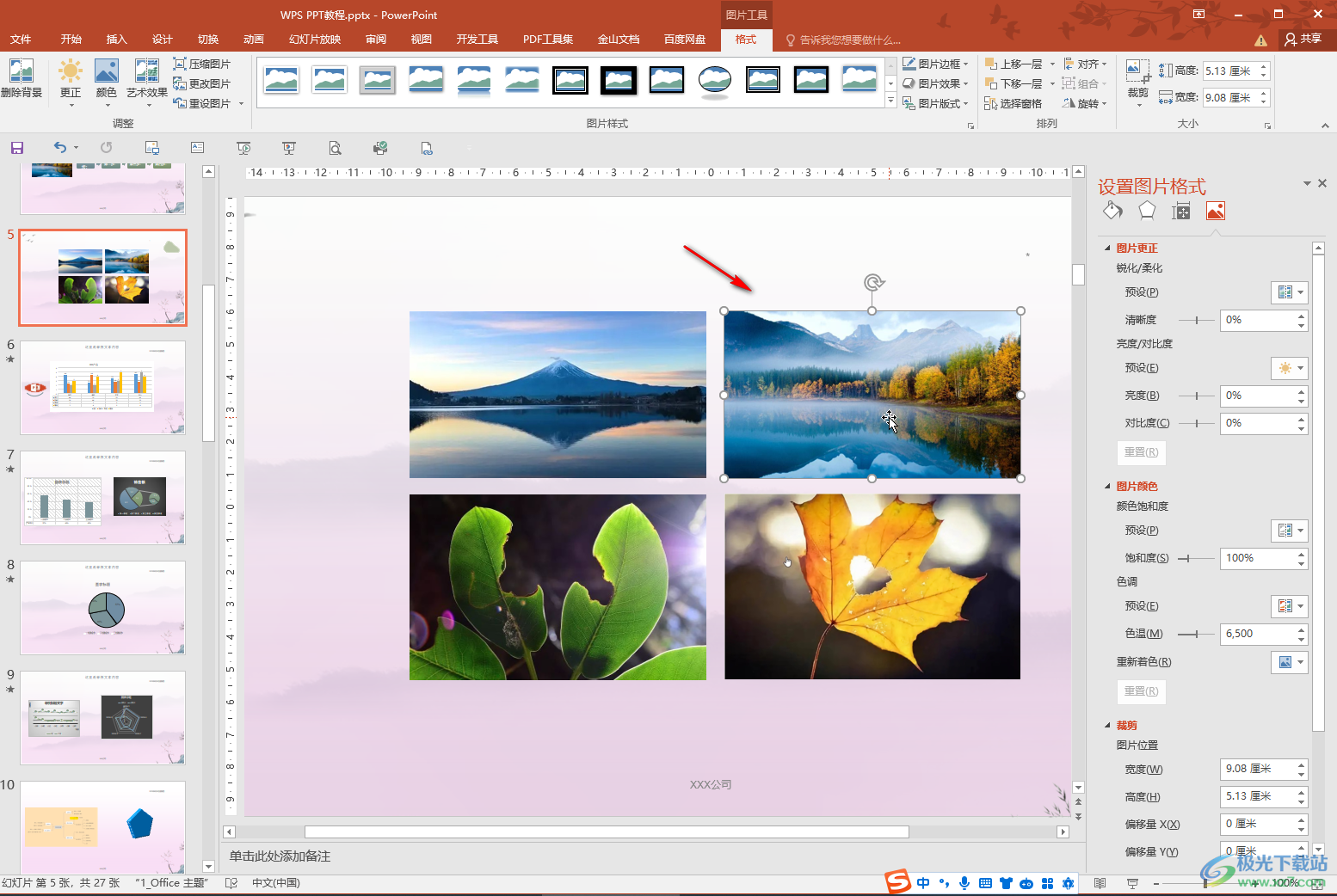This screenshot has width=1337, height=896.
Task: Switch to the Animations (动画) tab
Action: click(254, 40)
